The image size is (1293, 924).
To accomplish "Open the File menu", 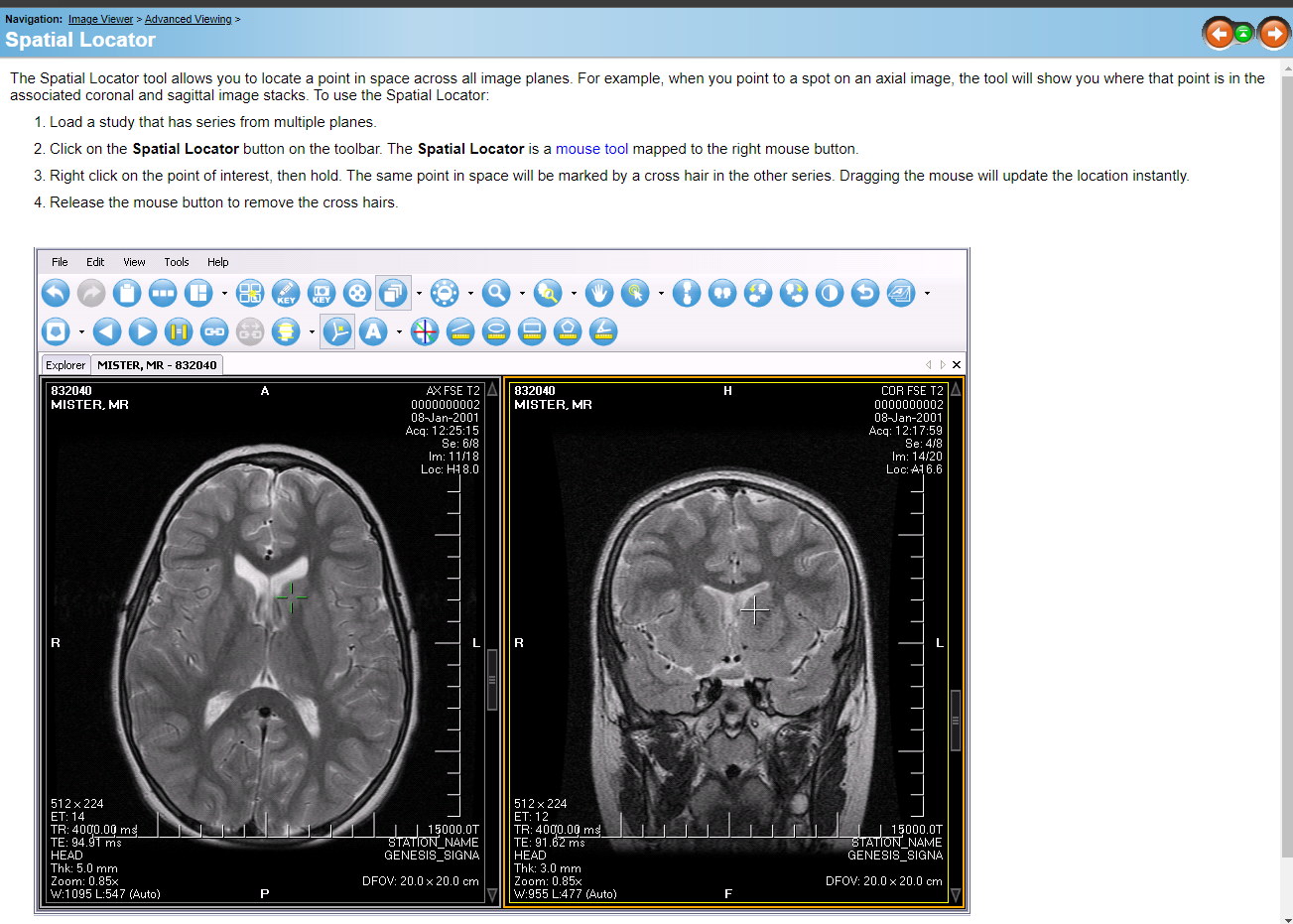I will 60,262.
